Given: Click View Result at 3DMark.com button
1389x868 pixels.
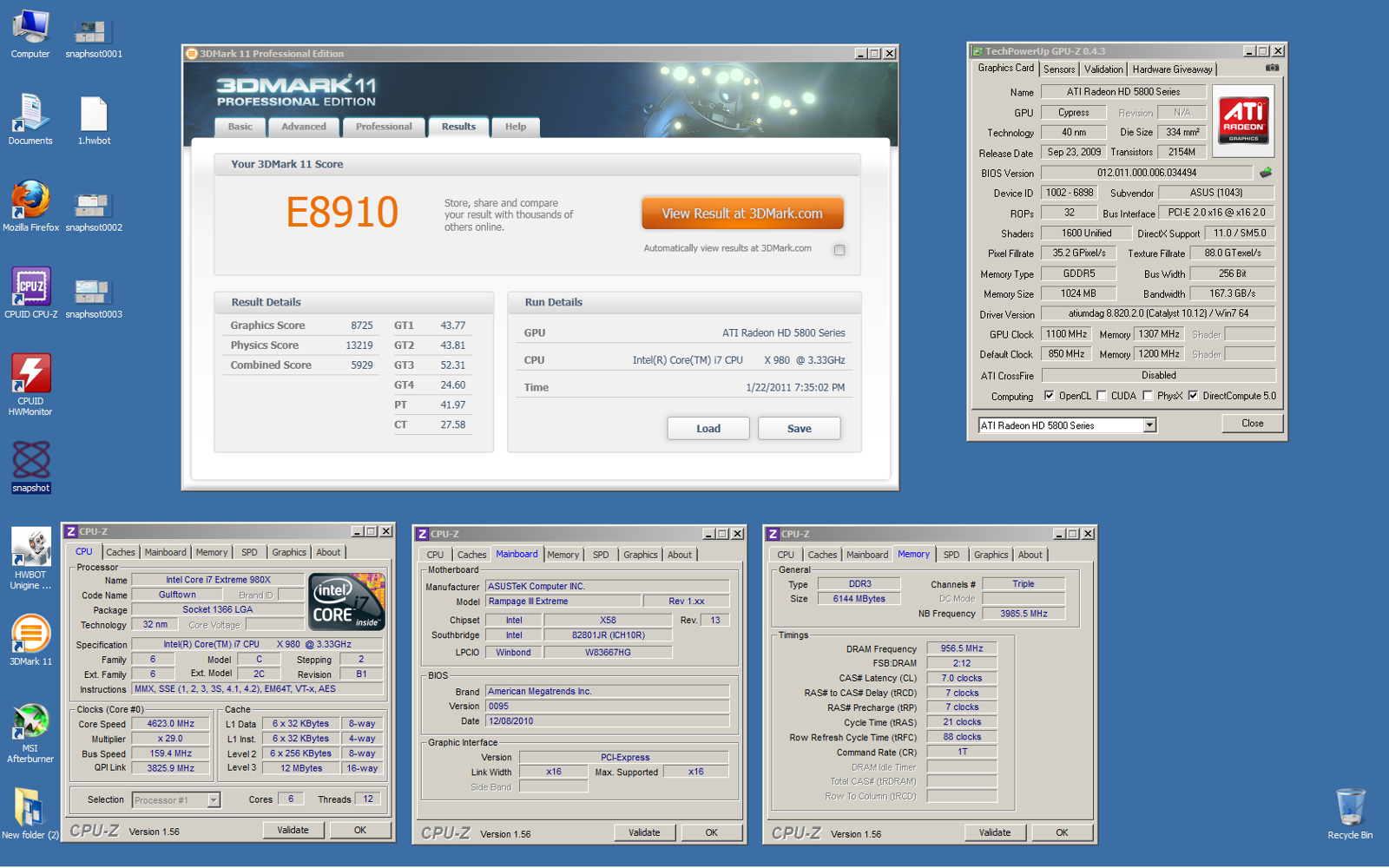Looking at the screenshot, I should (x=742, y=214).
